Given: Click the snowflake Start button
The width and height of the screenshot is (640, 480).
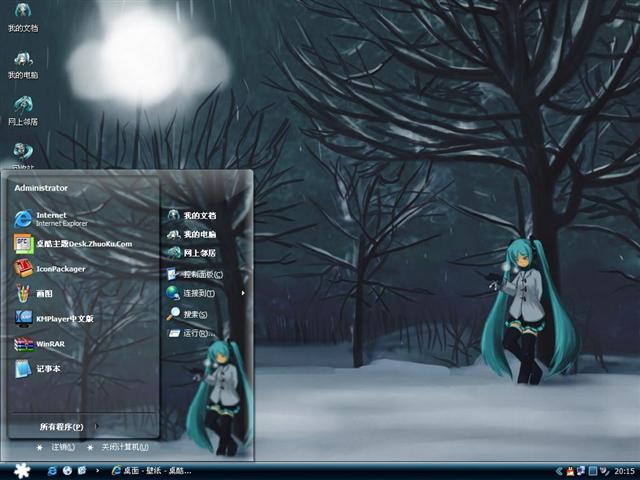Looking at the screenshot, I should click(22, 471).
